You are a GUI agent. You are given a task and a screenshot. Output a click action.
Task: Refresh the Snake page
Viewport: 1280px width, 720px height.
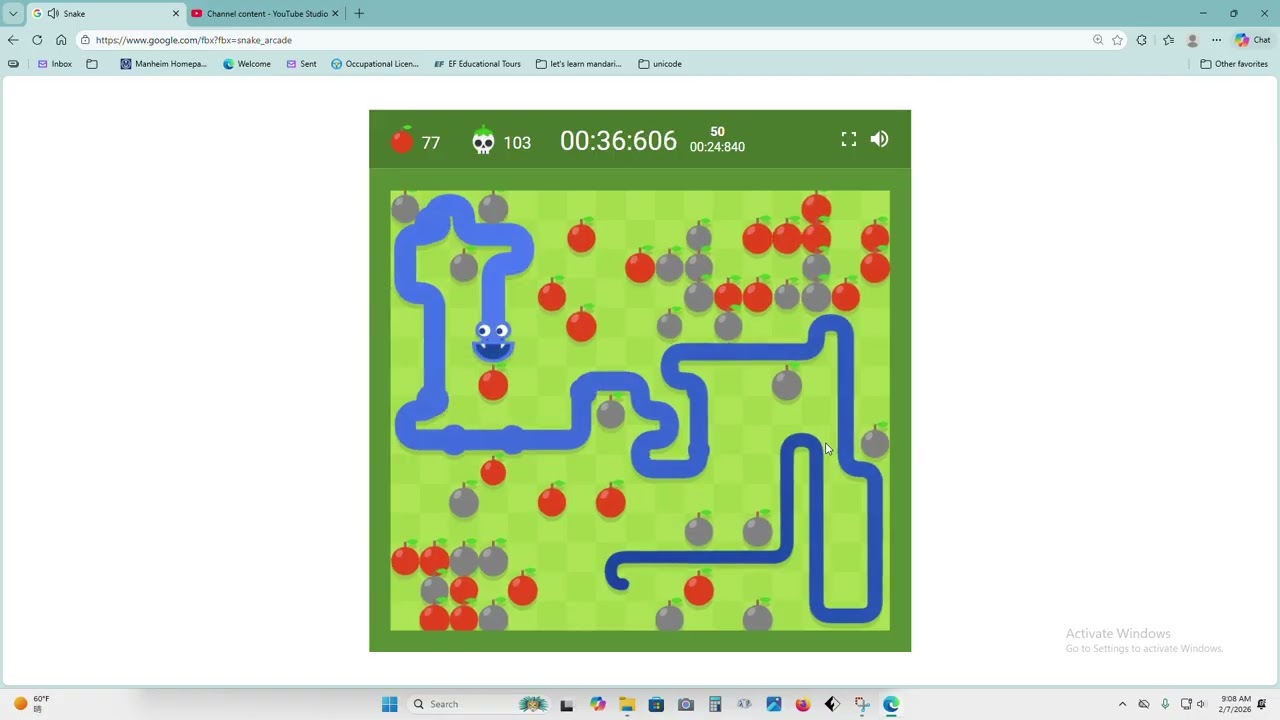pos(37,40)
